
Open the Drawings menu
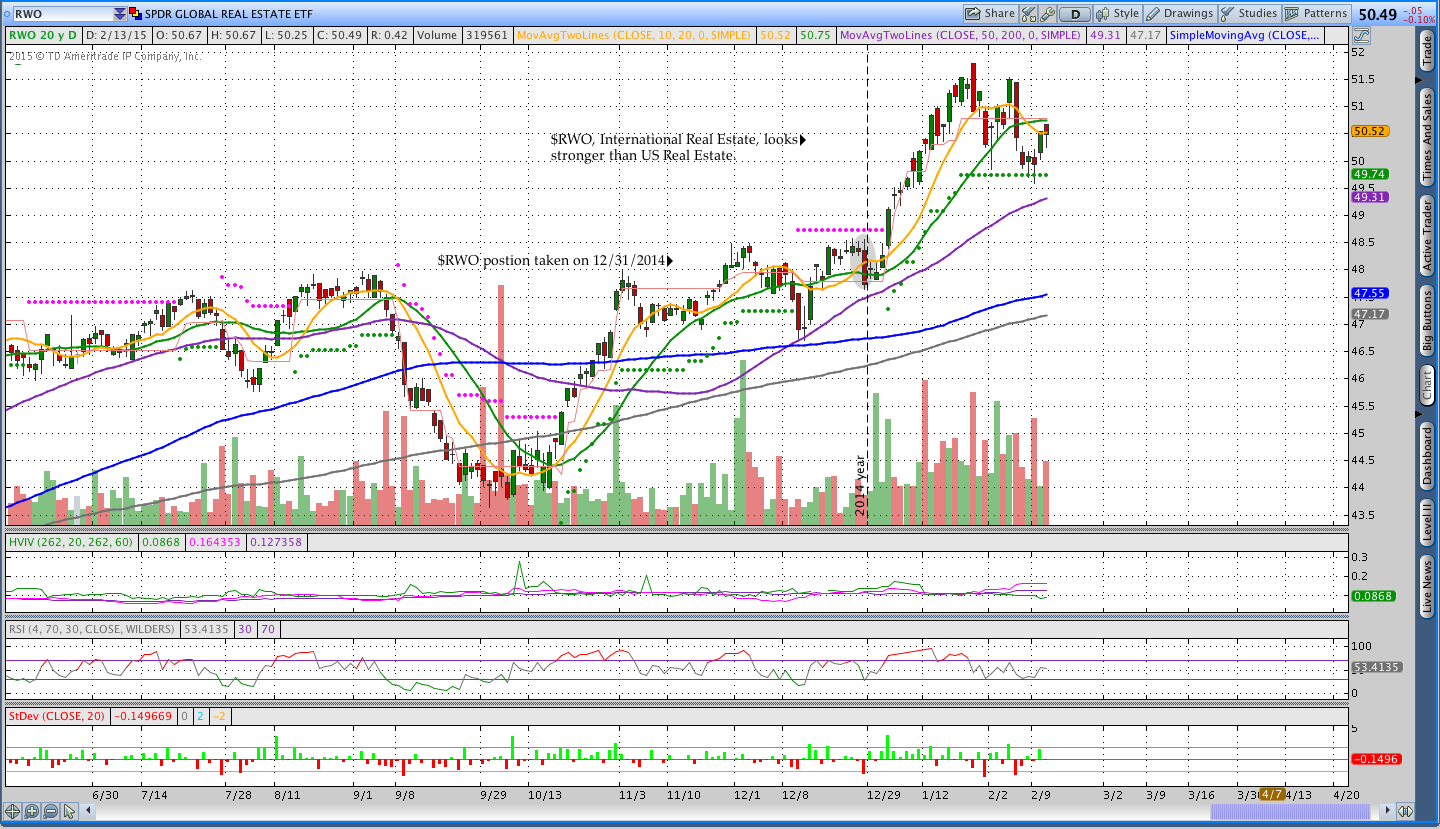tap(1179, 14)
